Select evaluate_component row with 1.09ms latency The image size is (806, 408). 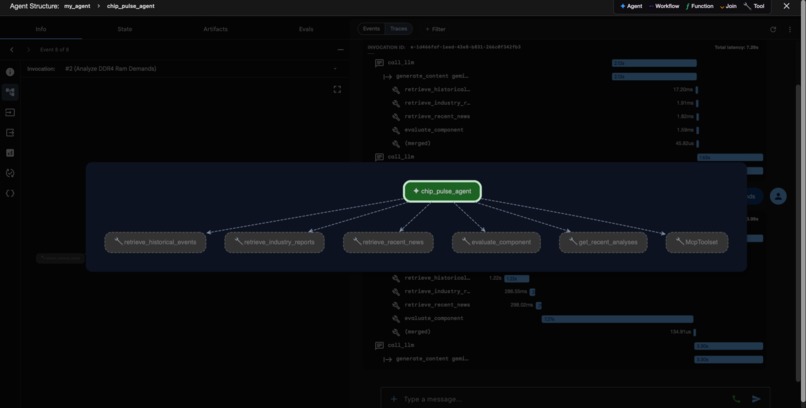coord(564,130)
